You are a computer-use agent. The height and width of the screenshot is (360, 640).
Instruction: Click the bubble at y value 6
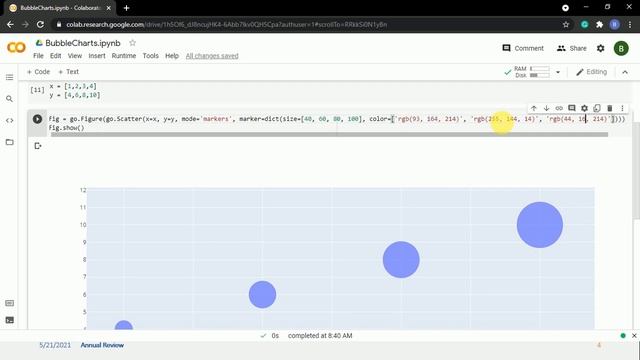[262, 294]
